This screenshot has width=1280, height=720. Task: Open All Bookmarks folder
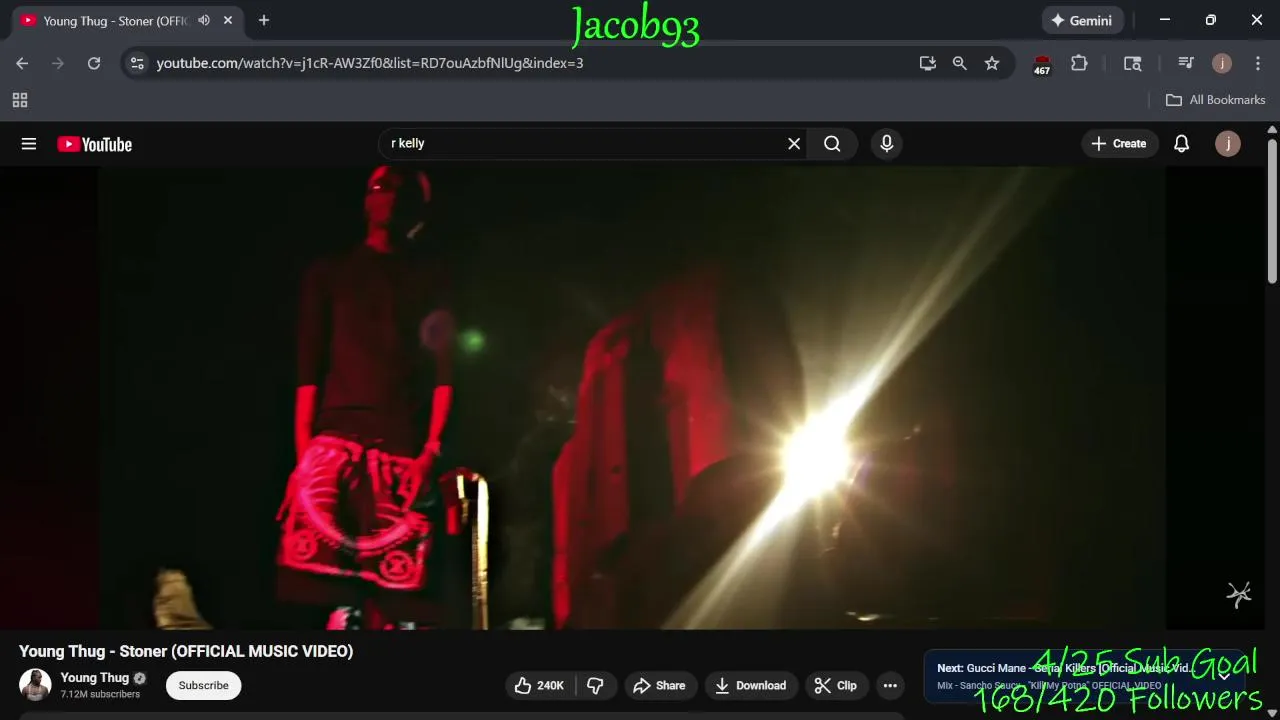(x=1216, y=100)
